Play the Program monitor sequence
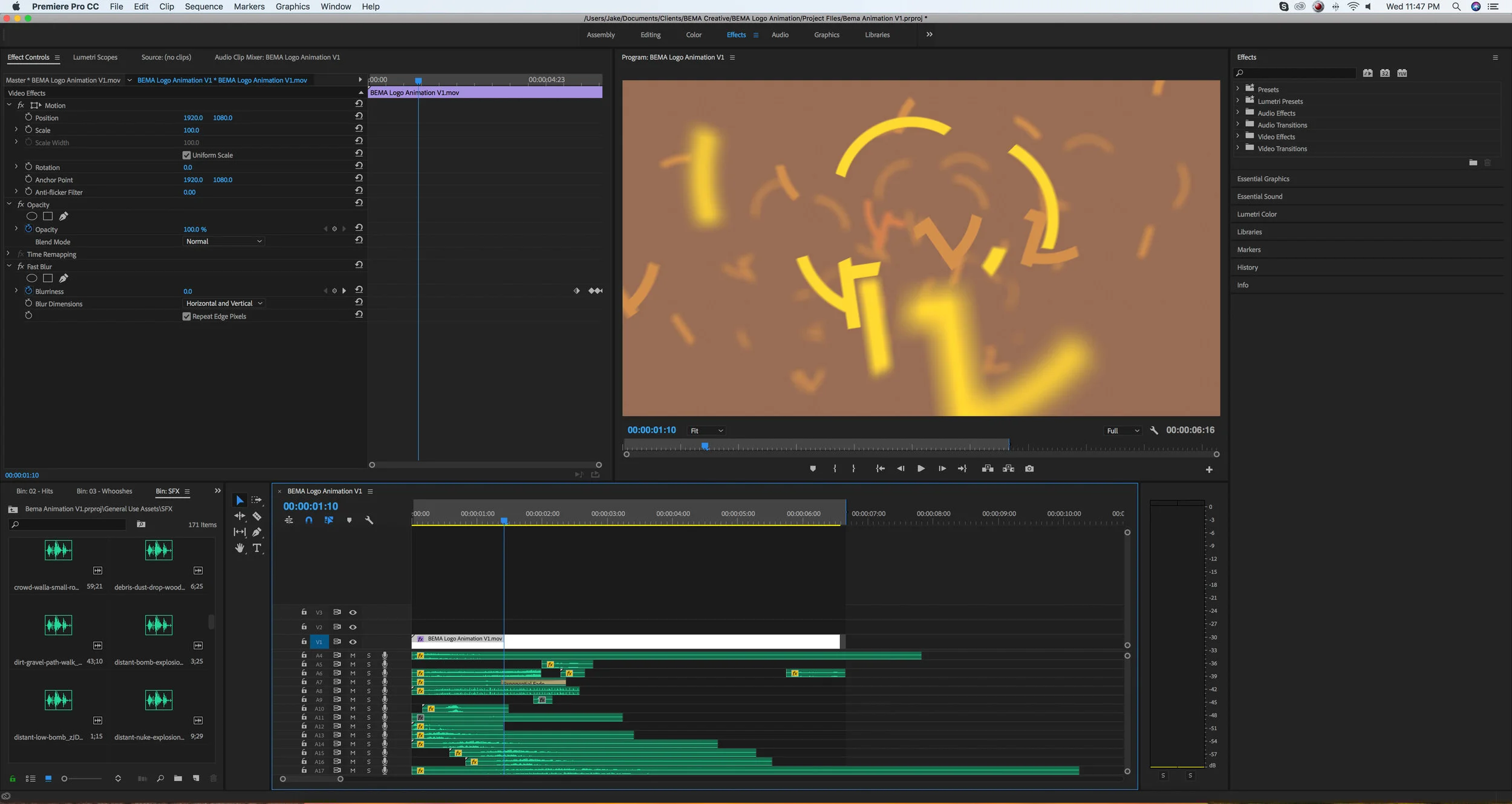The height and width of the screenshot is (804, 1512). (921, 468)
